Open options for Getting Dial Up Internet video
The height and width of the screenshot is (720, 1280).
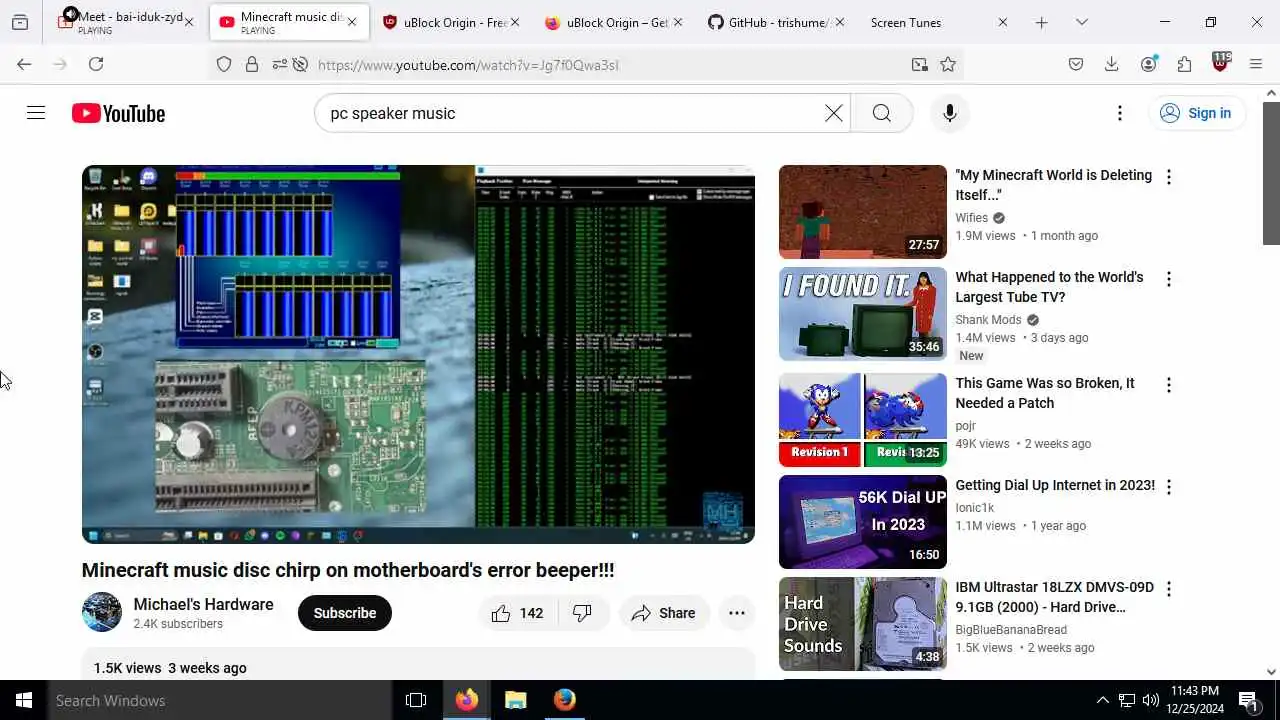pos(1168,487)
